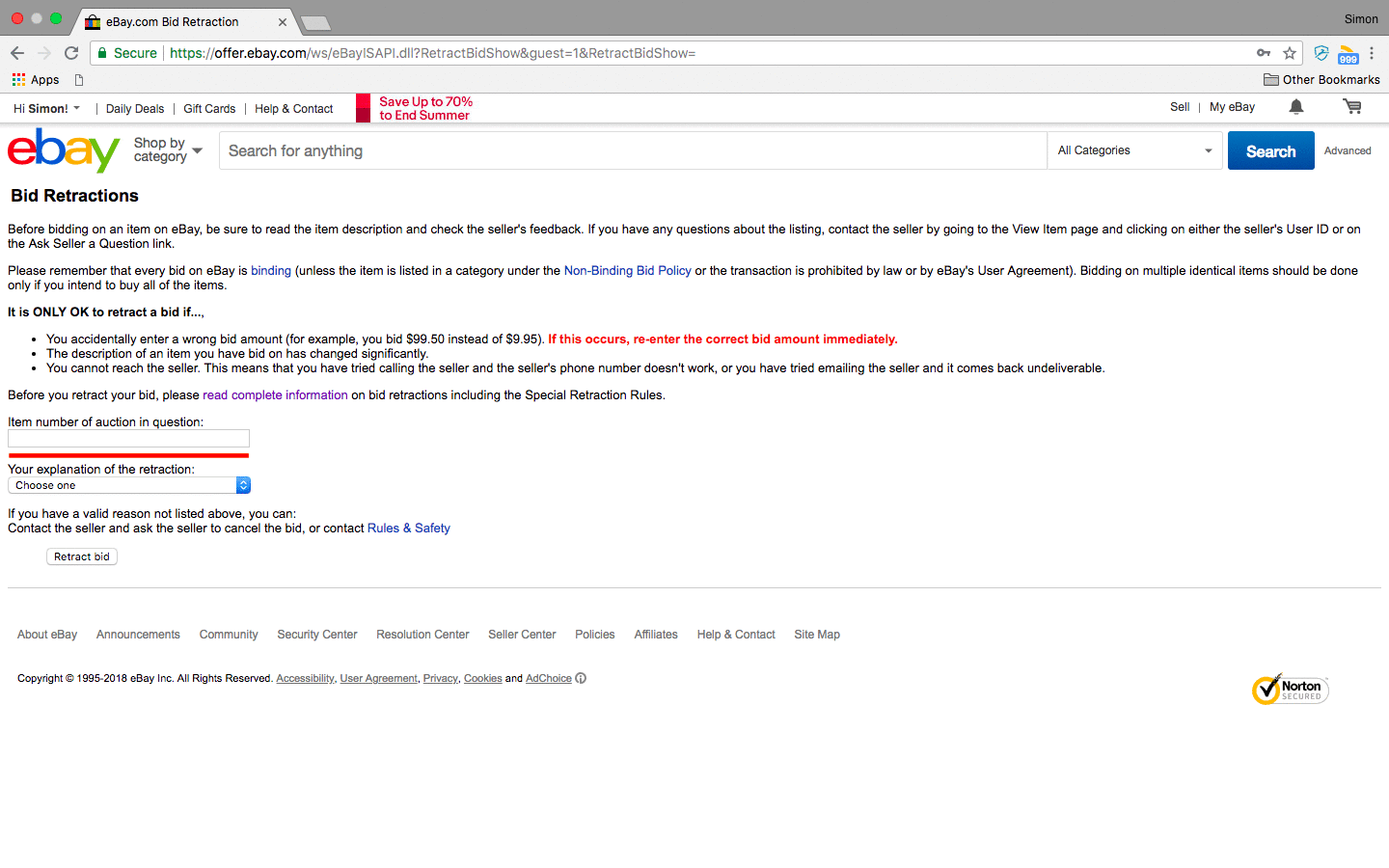Click the AdChoice info icon

tap(581, 678)
